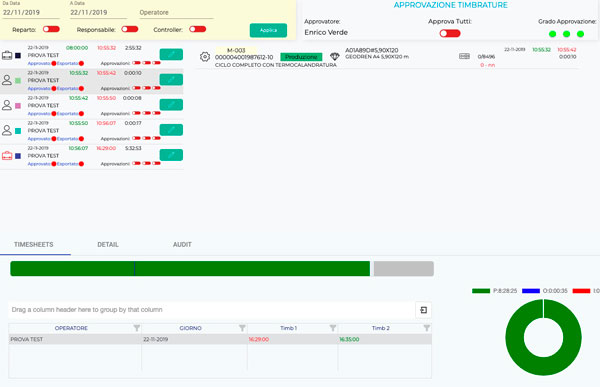Image resolution: width=600 pixels, height=387 pixels.
Task: Click the person icon in the 10:55:50 row
Action: pos(7,131)
